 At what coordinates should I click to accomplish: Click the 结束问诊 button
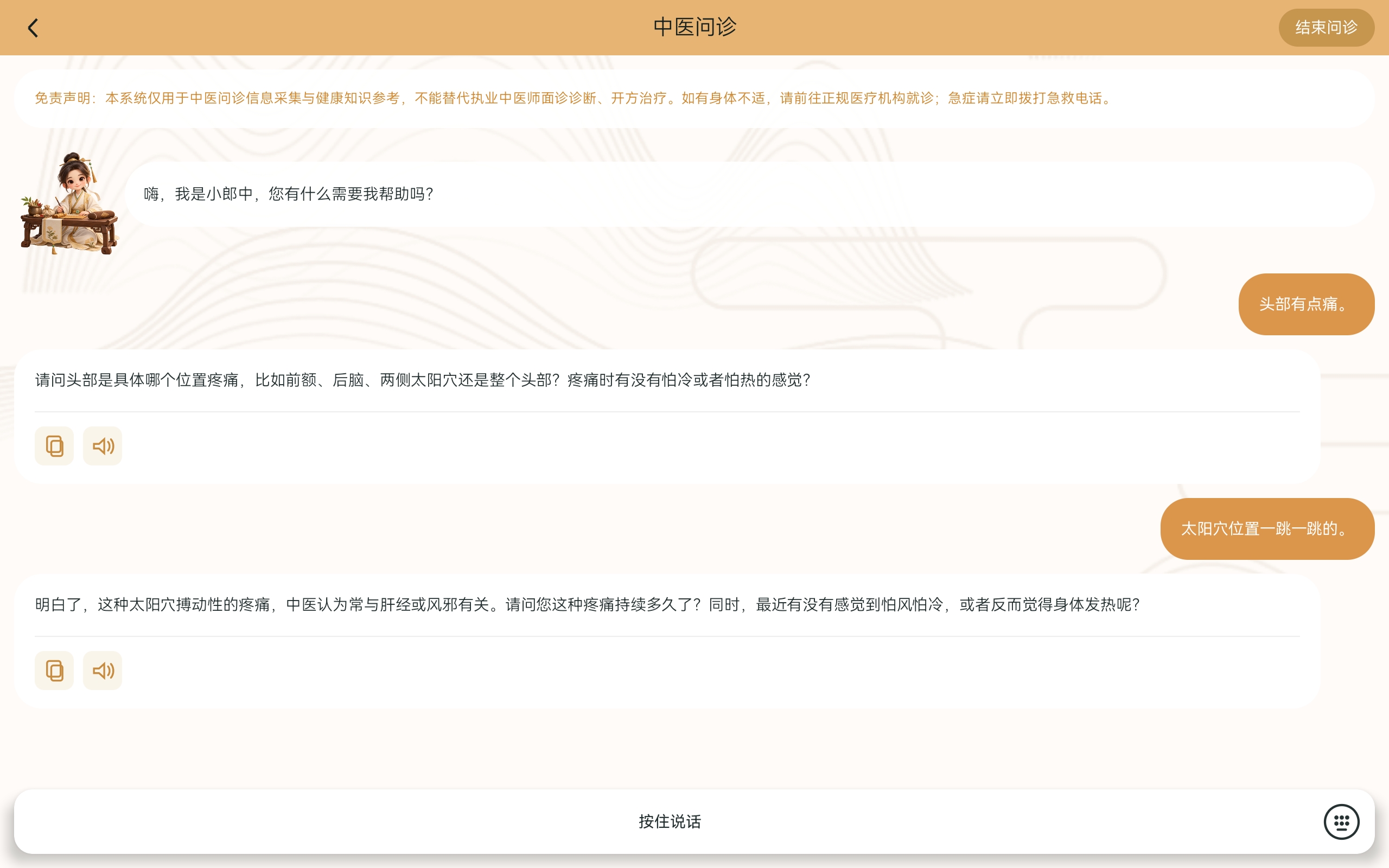coord(1326,28)
